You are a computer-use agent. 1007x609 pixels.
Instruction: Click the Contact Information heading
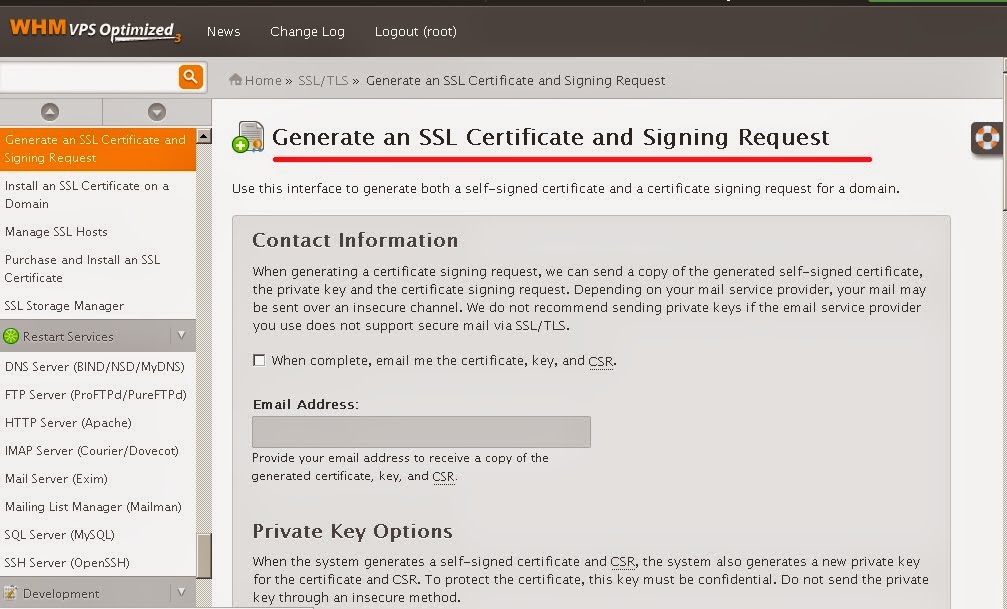pyautogui.click(x=355, y=240)
